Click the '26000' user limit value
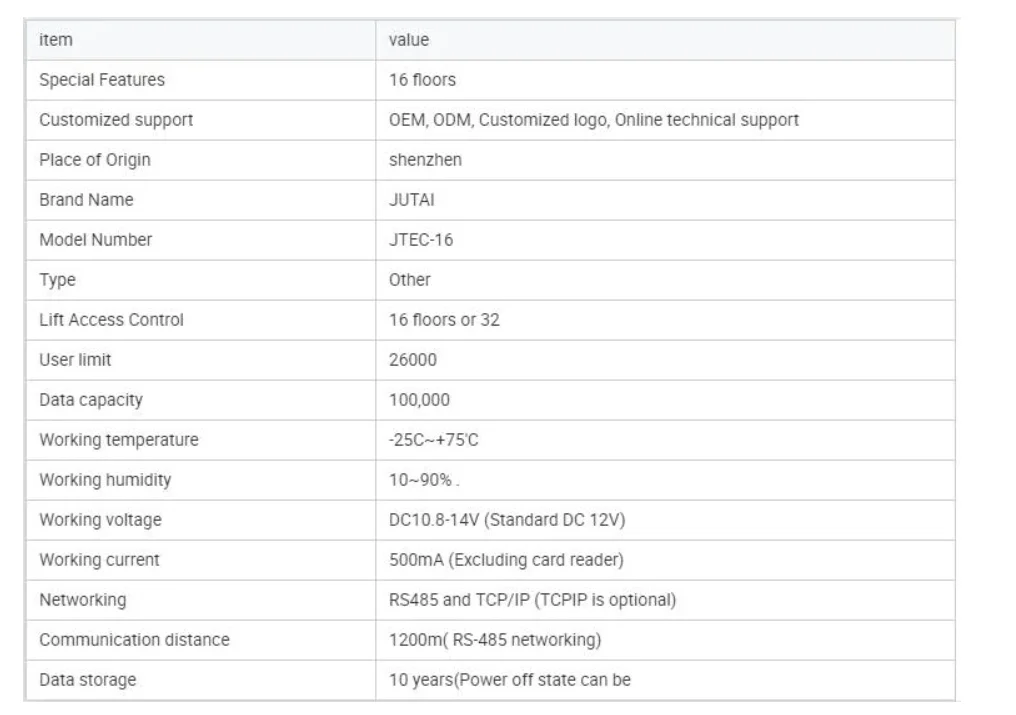 click(x=412, y=360)
